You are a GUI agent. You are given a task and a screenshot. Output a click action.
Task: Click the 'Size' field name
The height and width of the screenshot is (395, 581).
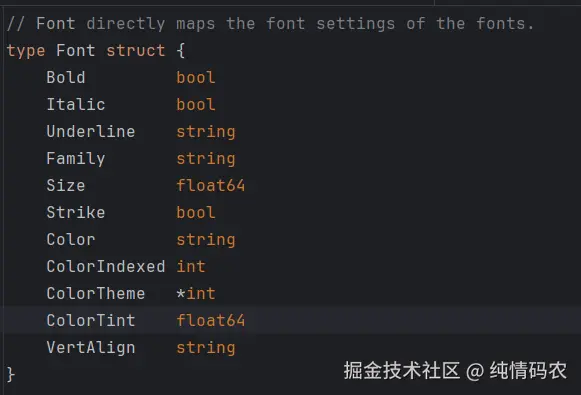tap(66, 185)
